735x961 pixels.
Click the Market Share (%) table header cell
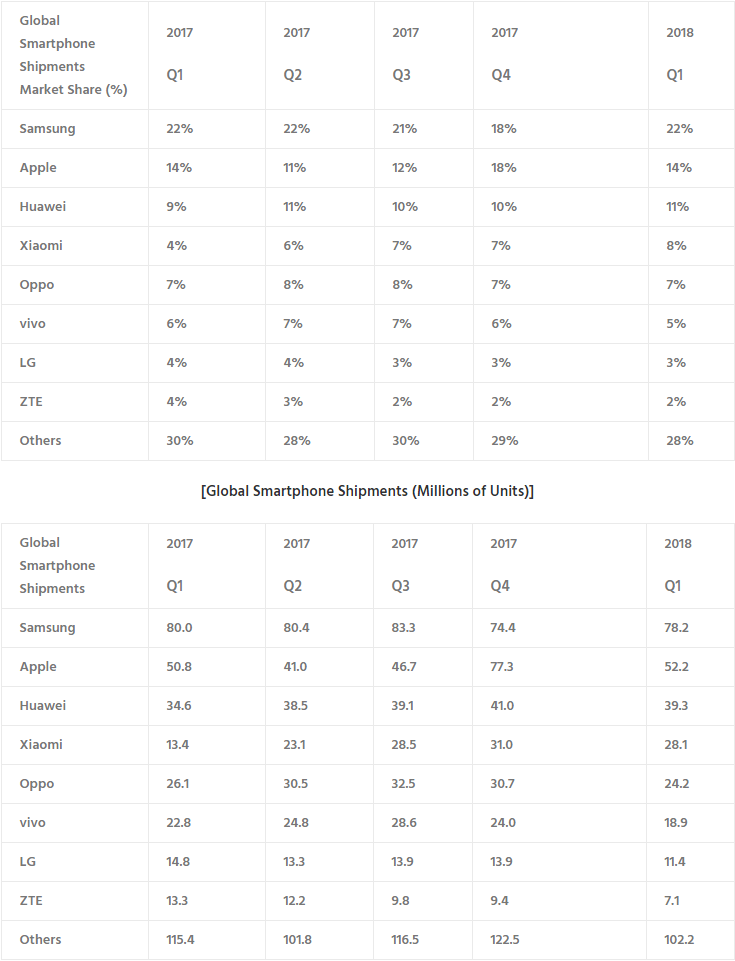click(x=75, y=55)
